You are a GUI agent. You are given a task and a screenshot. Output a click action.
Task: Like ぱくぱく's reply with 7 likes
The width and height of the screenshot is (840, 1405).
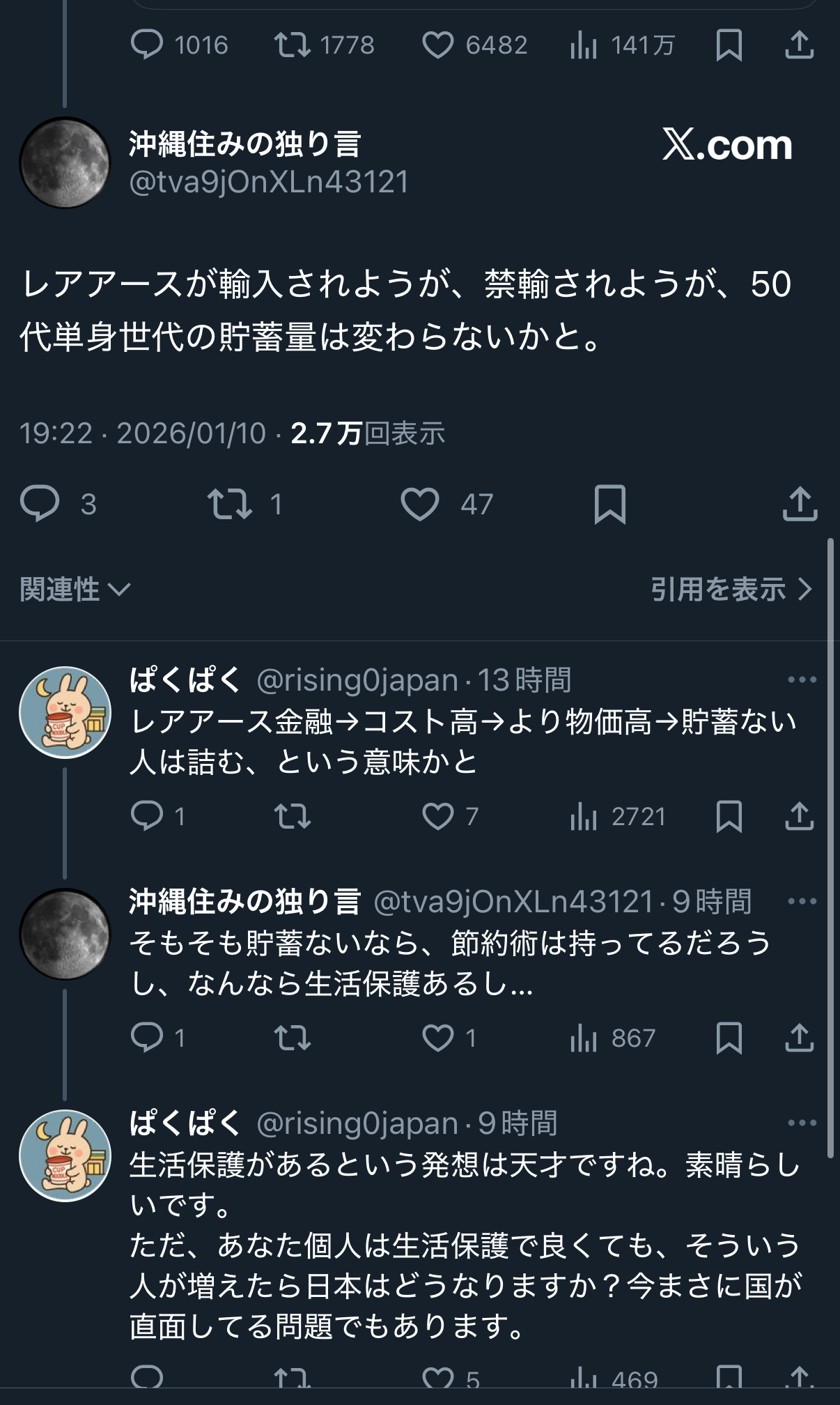tap(438, 816)
